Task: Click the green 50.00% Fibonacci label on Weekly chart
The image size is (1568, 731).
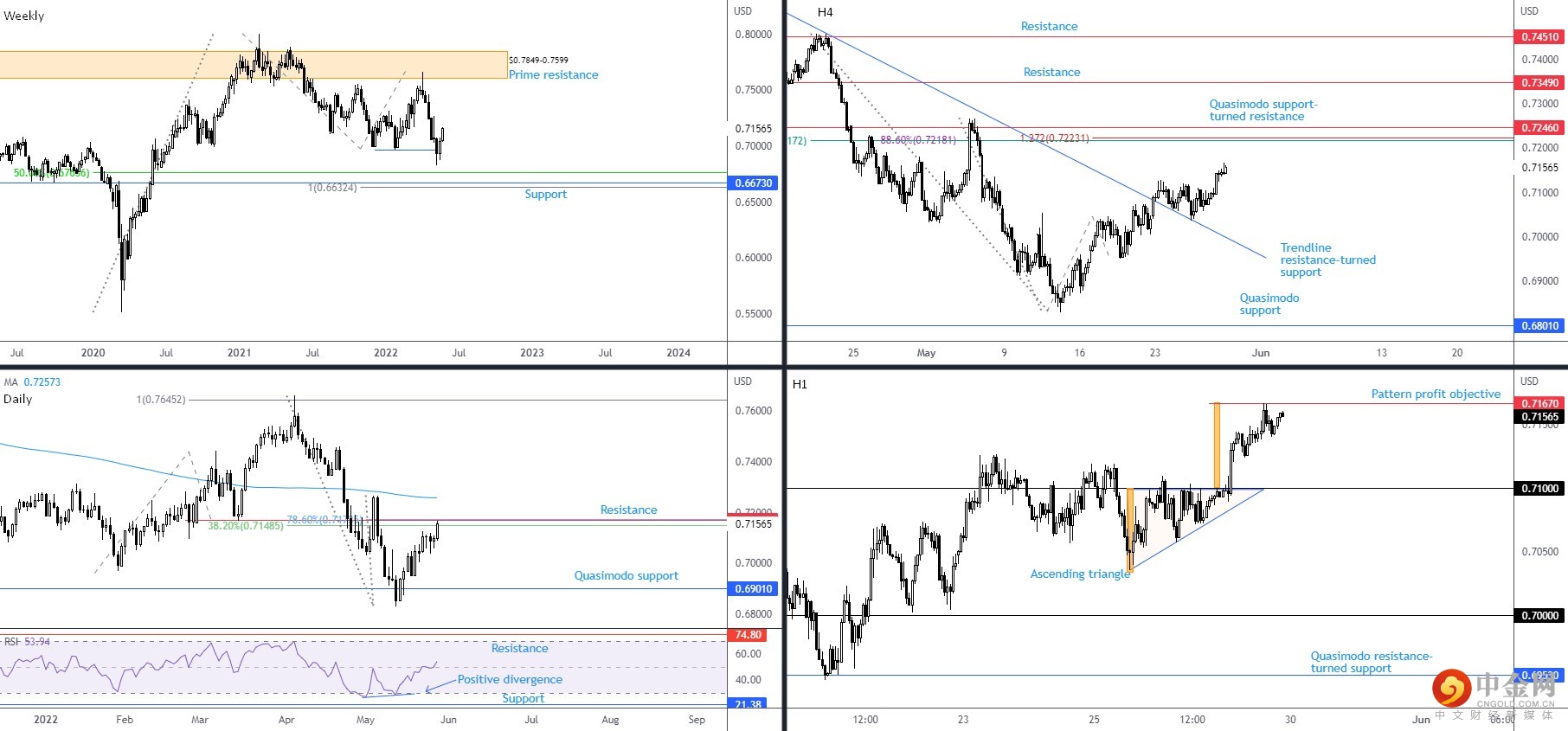Action: [51, 173]
